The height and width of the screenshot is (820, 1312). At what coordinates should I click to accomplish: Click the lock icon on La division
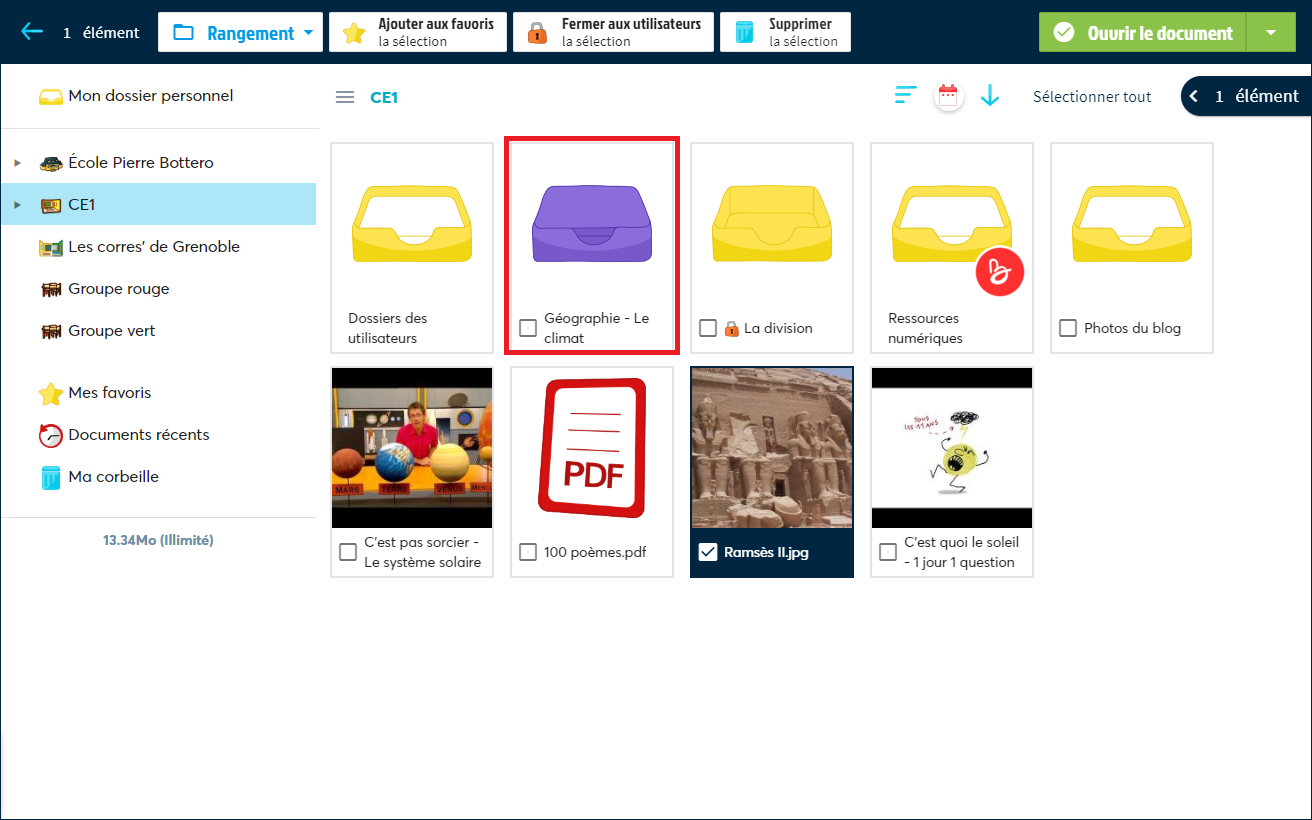(731, 328)
